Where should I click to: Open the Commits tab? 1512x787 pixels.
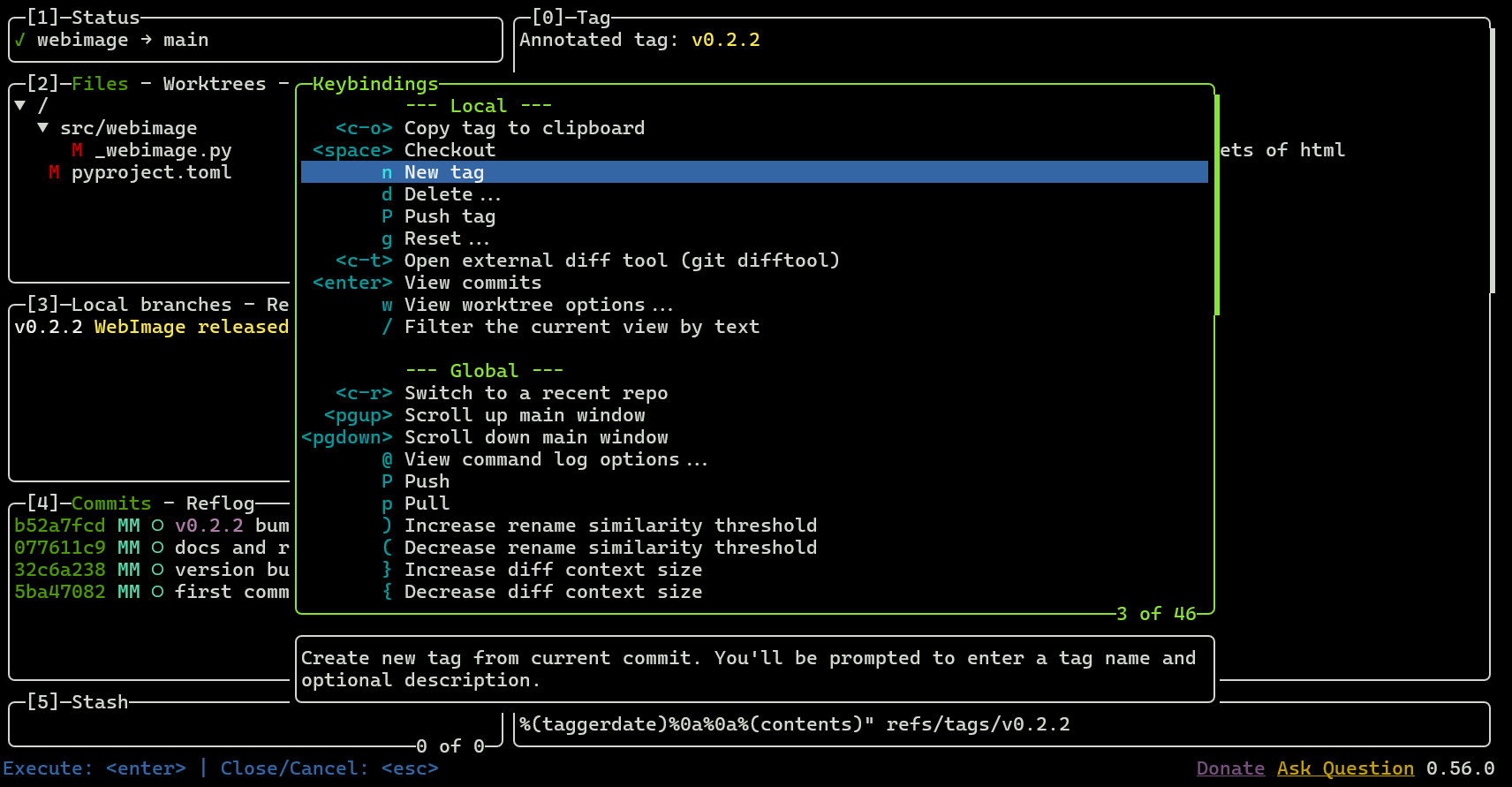coord(111,503)
